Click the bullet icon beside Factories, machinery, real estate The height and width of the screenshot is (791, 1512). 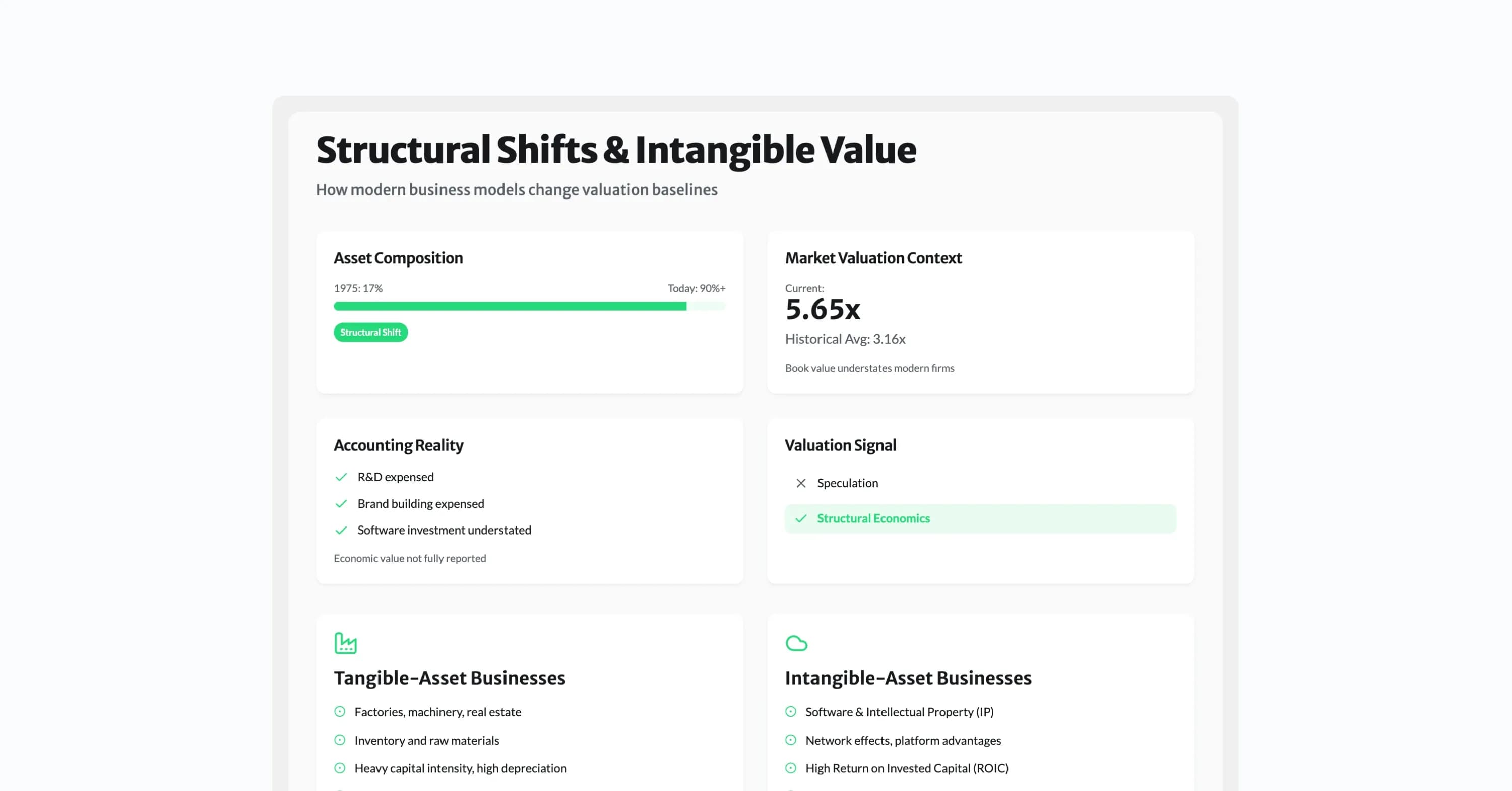[x=340, y=712]
